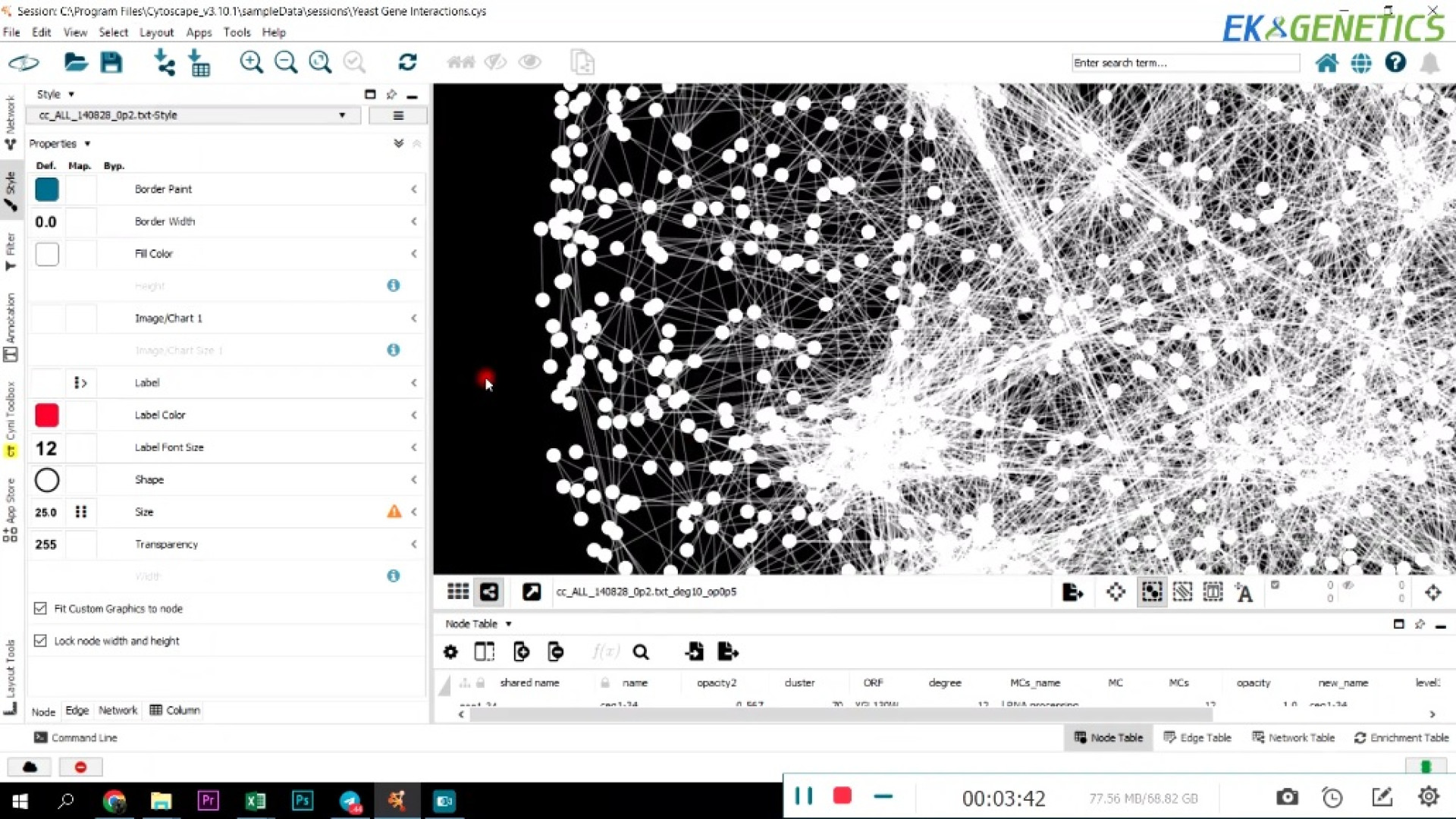
Task: Click the Export network icon below canvas
Action: tap(1072, 592)
